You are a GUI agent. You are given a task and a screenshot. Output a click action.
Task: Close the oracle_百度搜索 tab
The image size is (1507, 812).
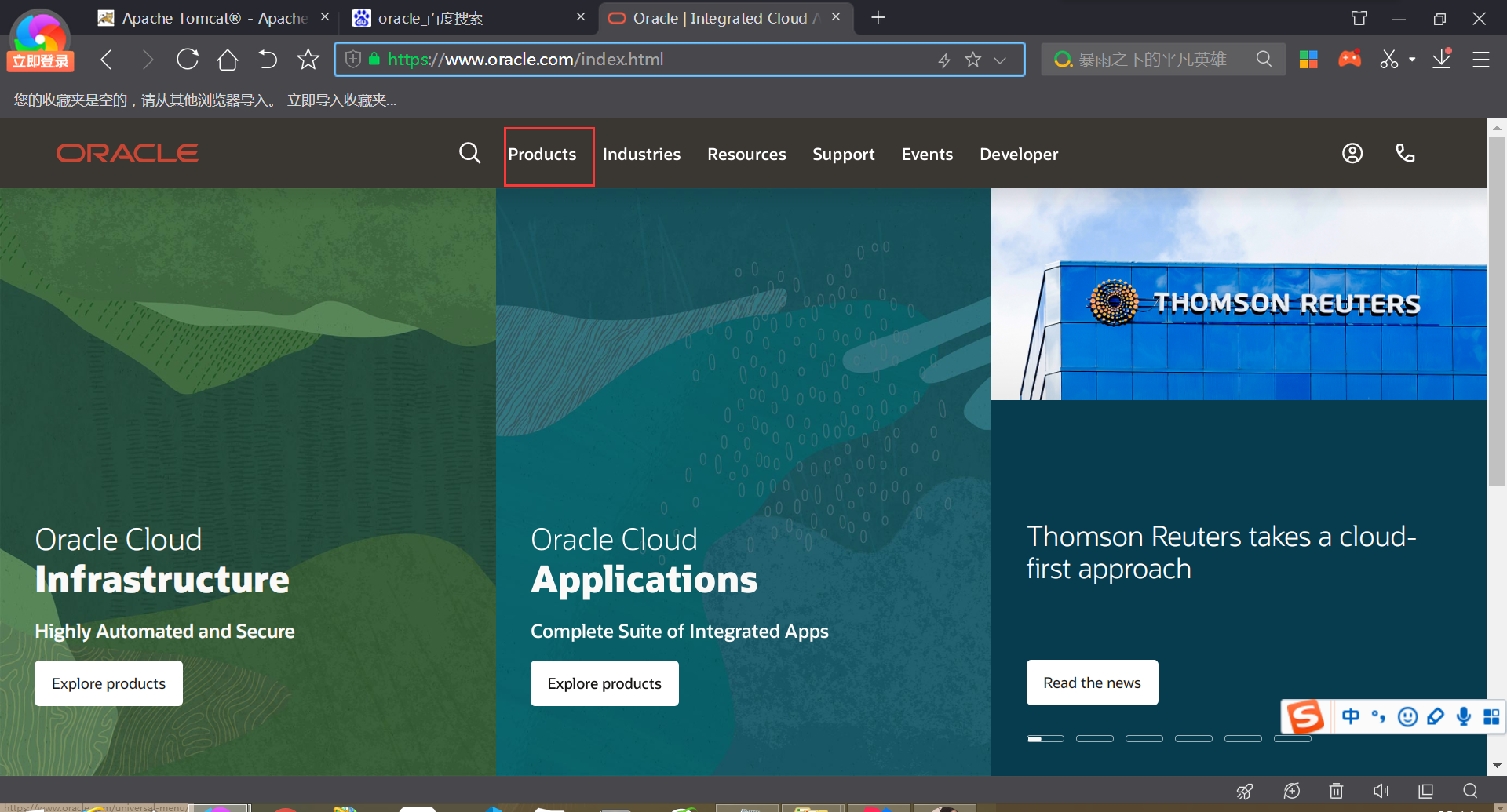[581, 16]
